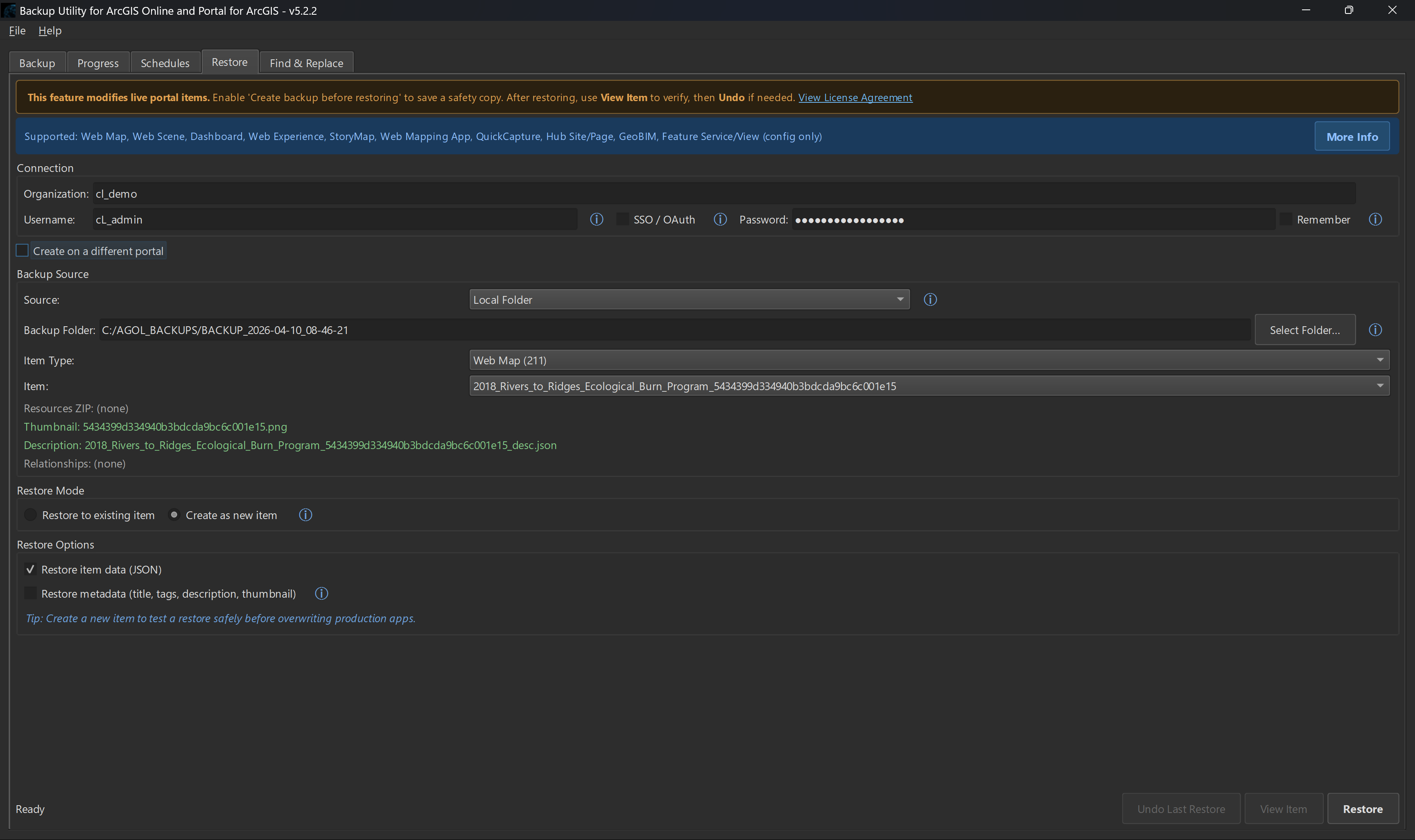Open the Source Local Folder dropdown
The width and height of the screenshot is (1415, 840).
tap(689, 299)
